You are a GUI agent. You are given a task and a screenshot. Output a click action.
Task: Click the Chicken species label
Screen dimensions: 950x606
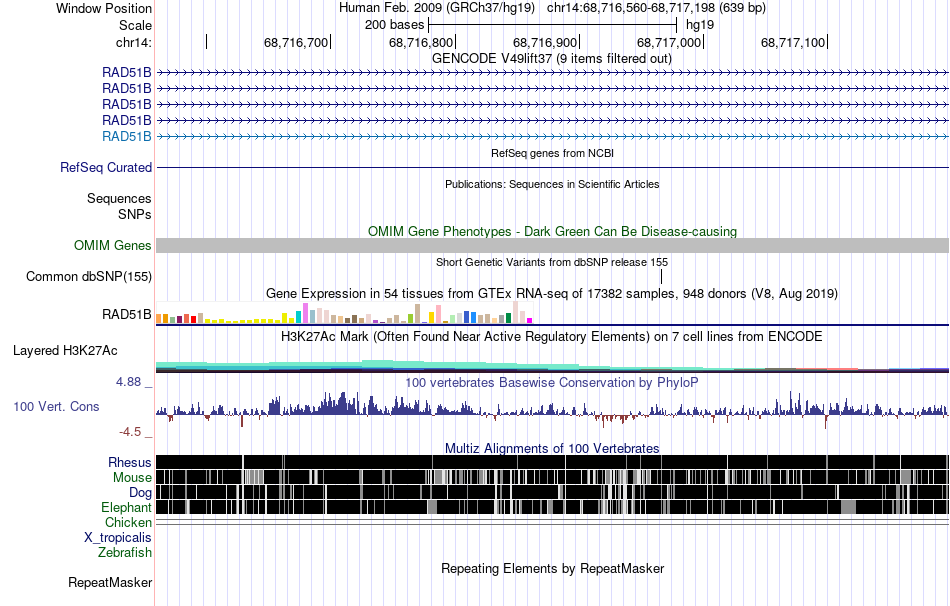[128, 522]
